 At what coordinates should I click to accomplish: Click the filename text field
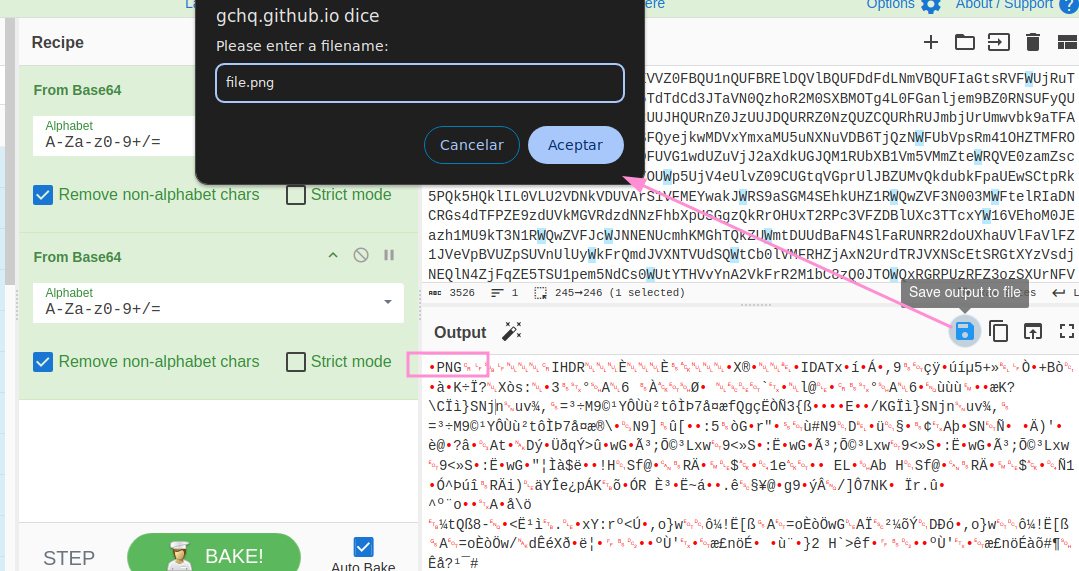pyautogui.click(x=420, y=83)
